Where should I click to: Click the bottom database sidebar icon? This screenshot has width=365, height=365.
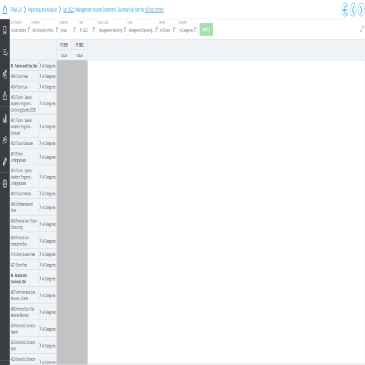[5, 184]
